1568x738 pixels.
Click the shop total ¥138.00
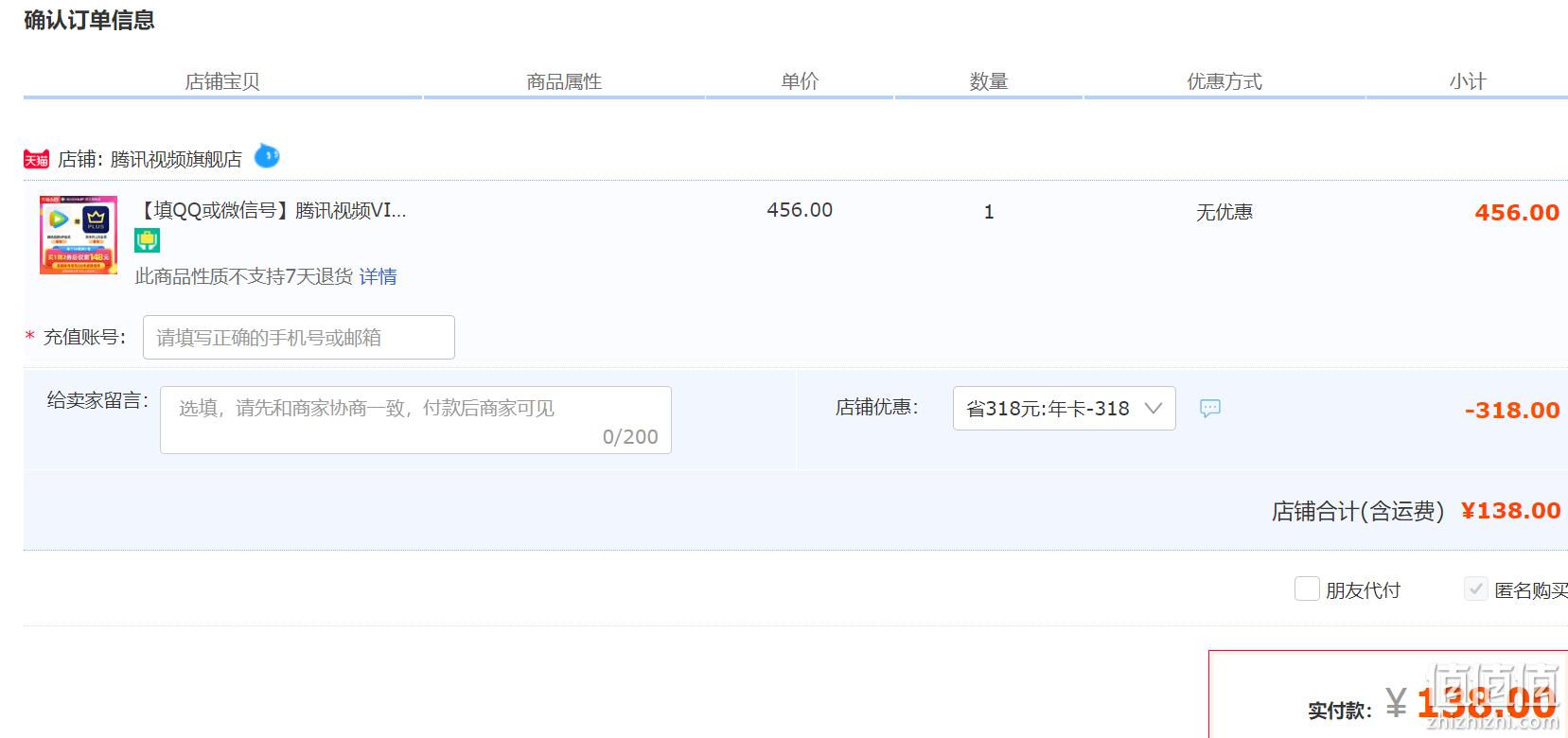[1511, 511]
